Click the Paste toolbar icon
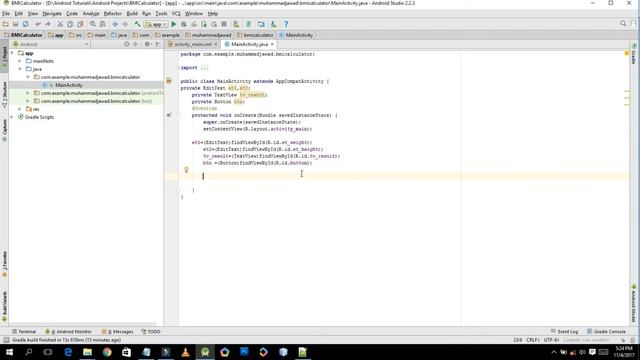This screenshot has height=360, width=640. tap(80, 24)
